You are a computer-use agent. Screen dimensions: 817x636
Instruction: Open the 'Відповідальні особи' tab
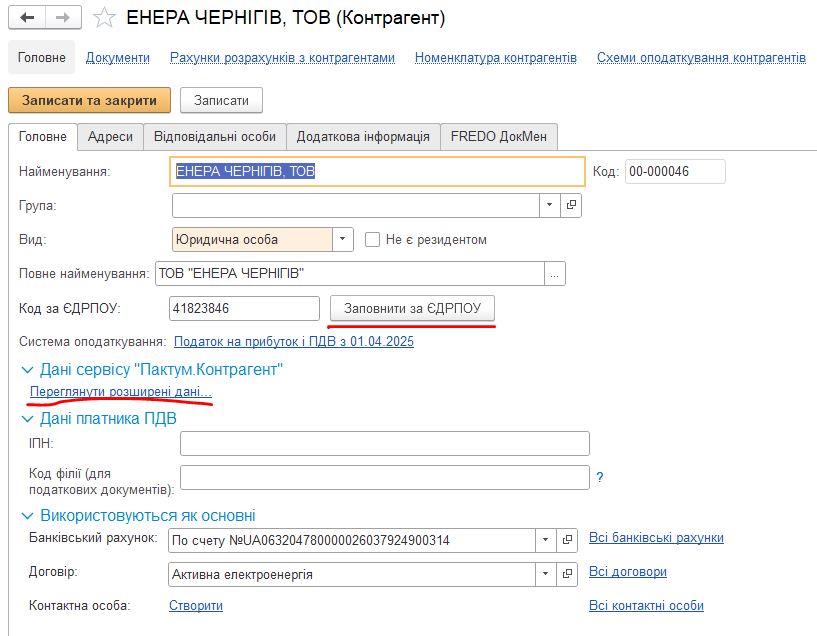pyautogui.click(x=215, y=136)
